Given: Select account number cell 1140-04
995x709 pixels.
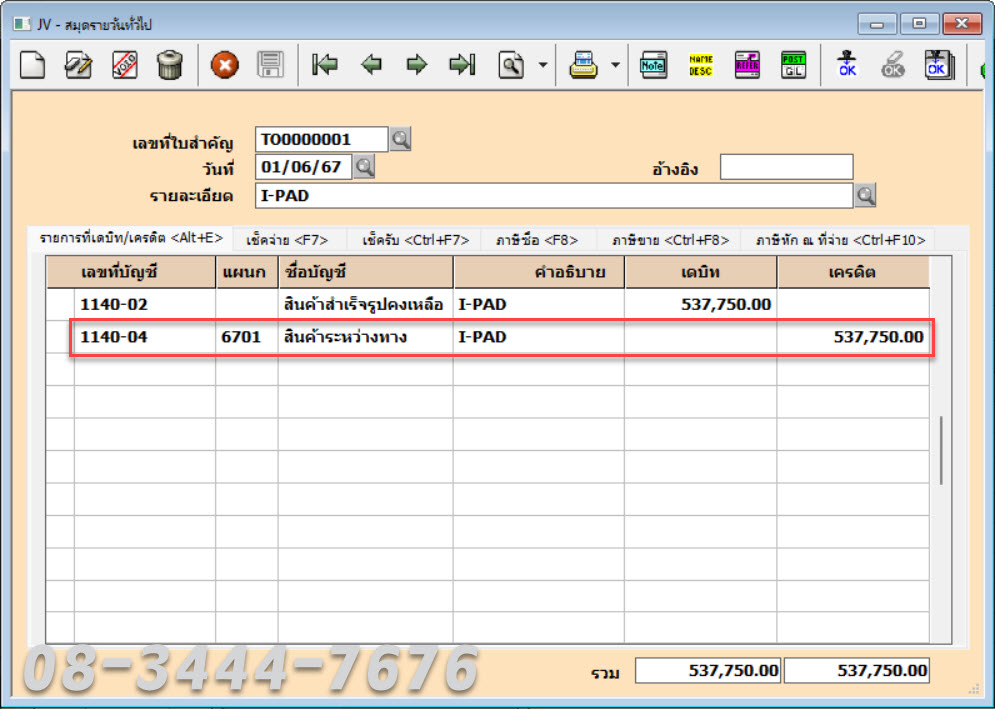Looking at the screenshot, I should tap(145, 337).
